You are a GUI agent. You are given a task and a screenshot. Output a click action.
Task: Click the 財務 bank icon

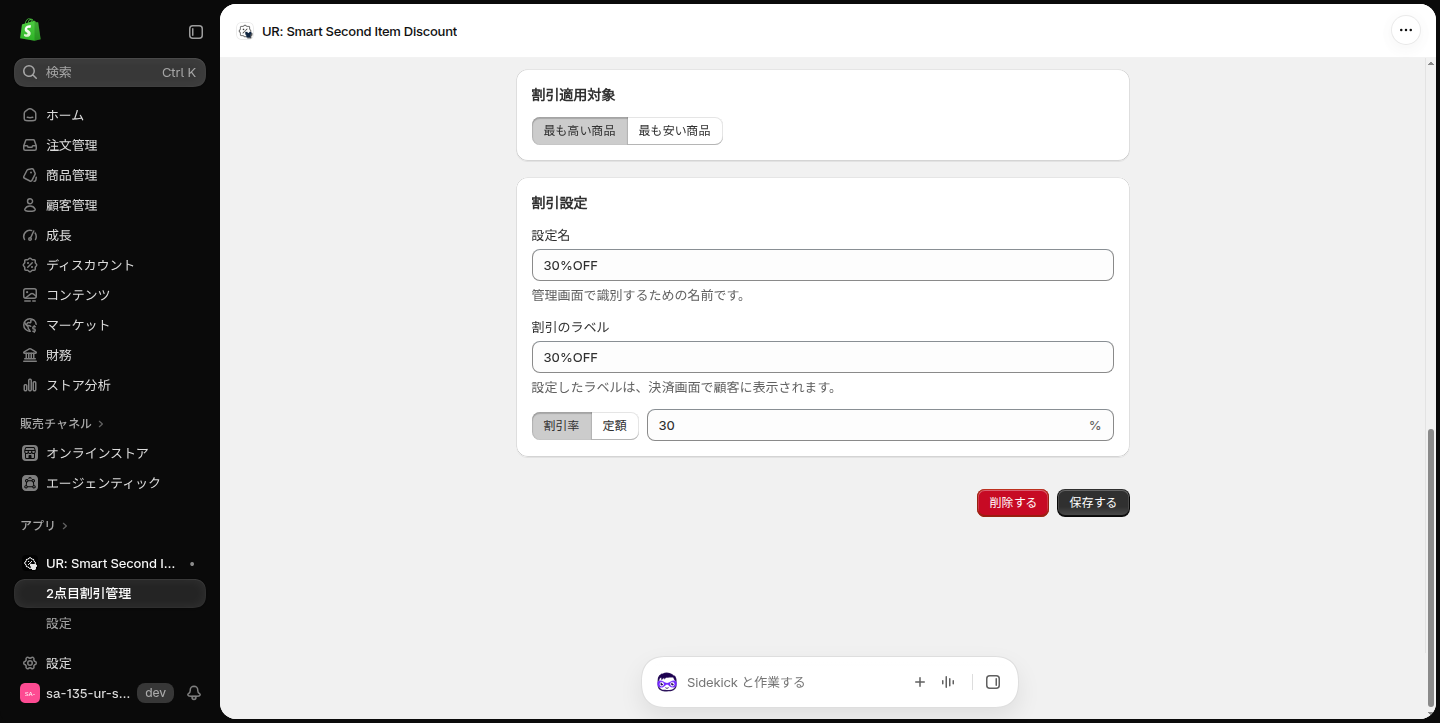(x=30, y=355)
